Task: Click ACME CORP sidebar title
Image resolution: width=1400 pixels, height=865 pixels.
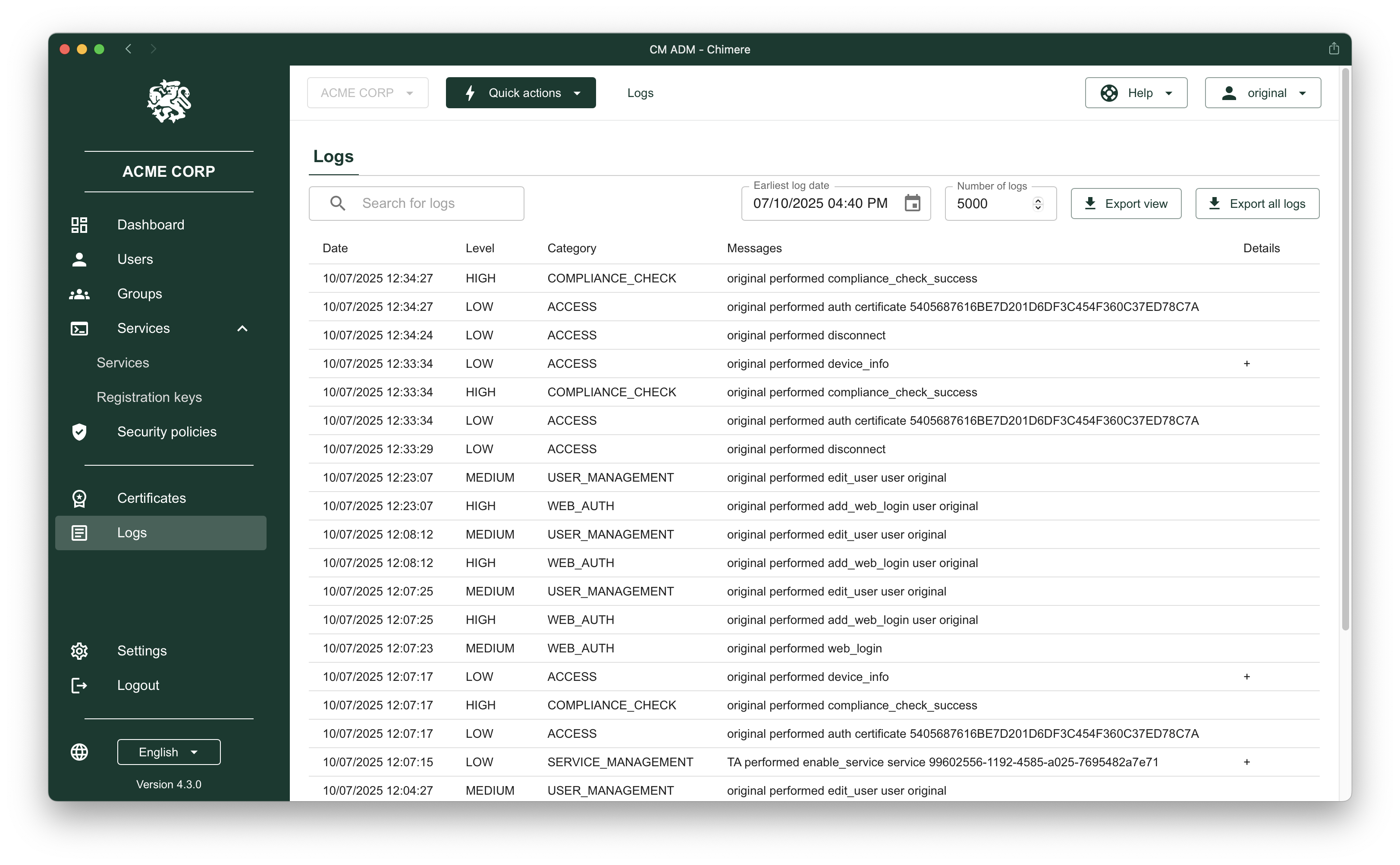Action: pyautogui.click(x=169, y=172)
